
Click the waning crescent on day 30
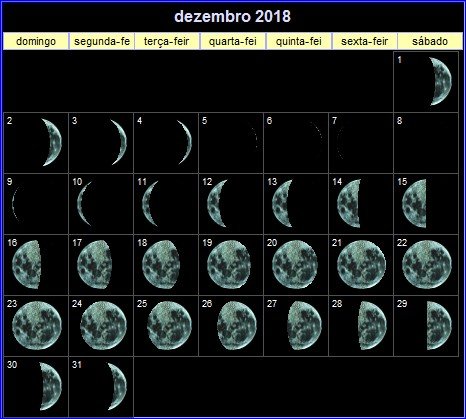(51, 386)
